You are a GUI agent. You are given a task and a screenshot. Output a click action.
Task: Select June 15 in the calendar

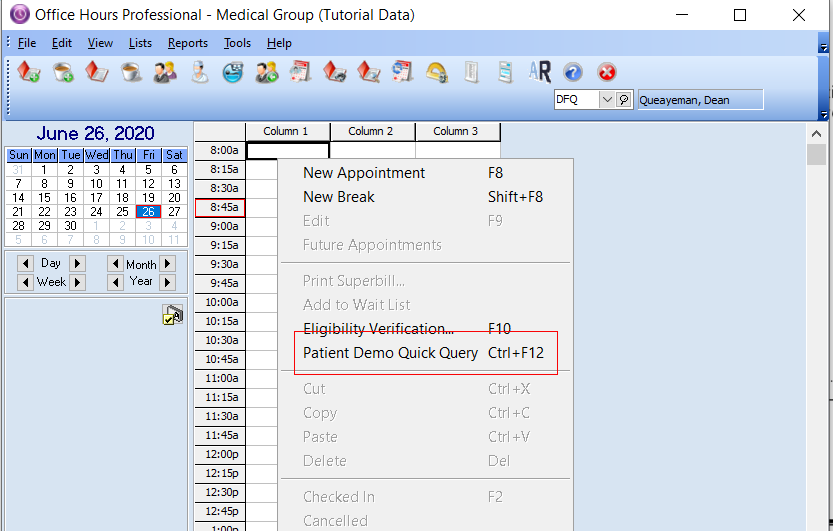coord(44,198)
